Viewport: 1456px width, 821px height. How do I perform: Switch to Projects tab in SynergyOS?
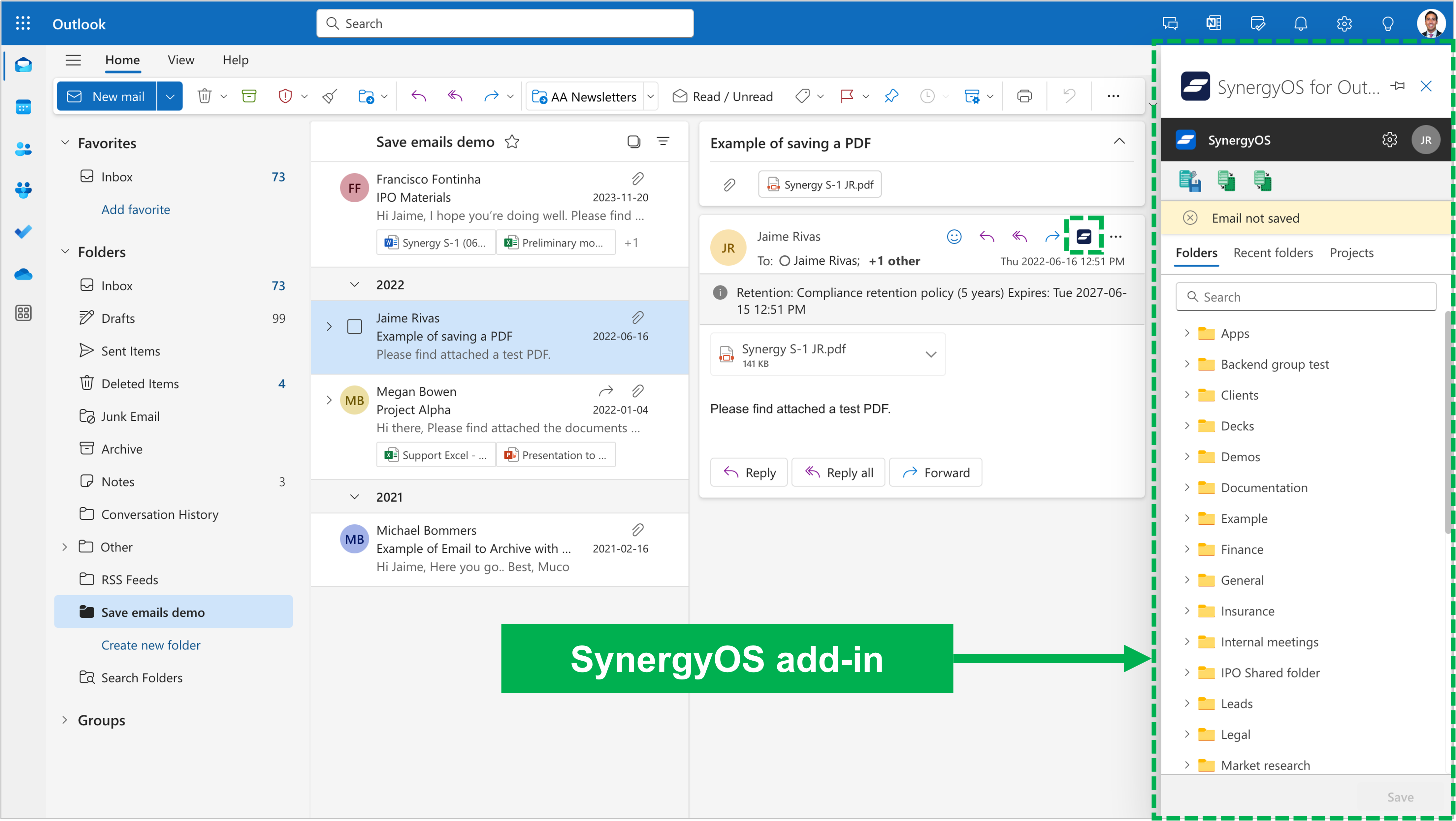pyautogui.click(x=1351, y=253)
